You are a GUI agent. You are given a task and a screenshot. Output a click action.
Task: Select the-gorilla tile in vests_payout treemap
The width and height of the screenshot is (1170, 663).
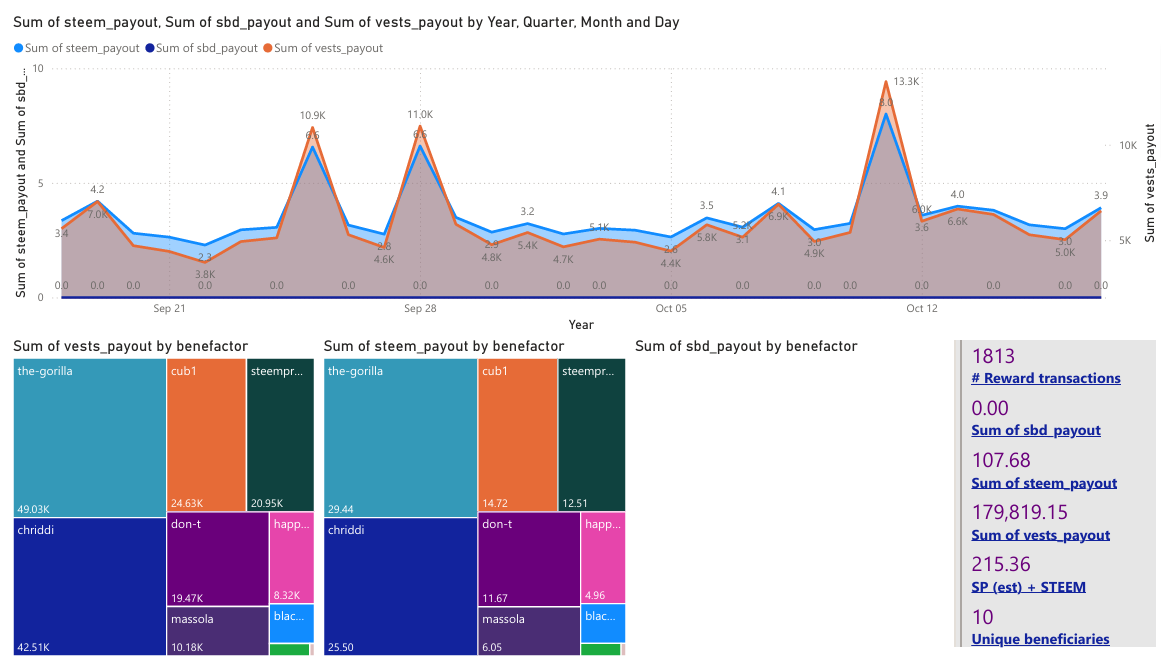click(x=89, y=437)
